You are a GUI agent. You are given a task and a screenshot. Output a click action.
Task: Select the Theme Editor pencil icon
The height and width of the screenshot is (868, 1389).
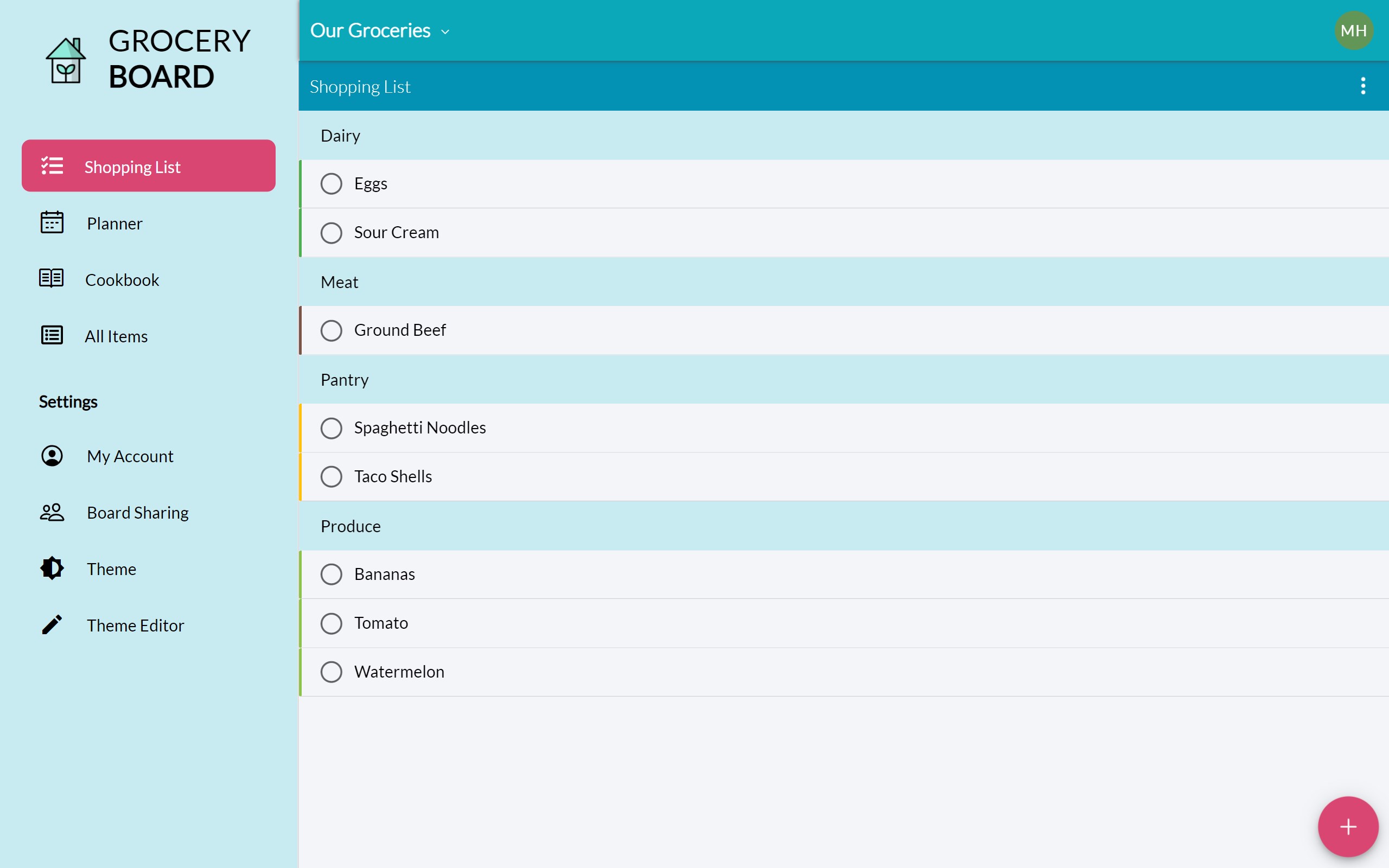(x=51, y=624)
